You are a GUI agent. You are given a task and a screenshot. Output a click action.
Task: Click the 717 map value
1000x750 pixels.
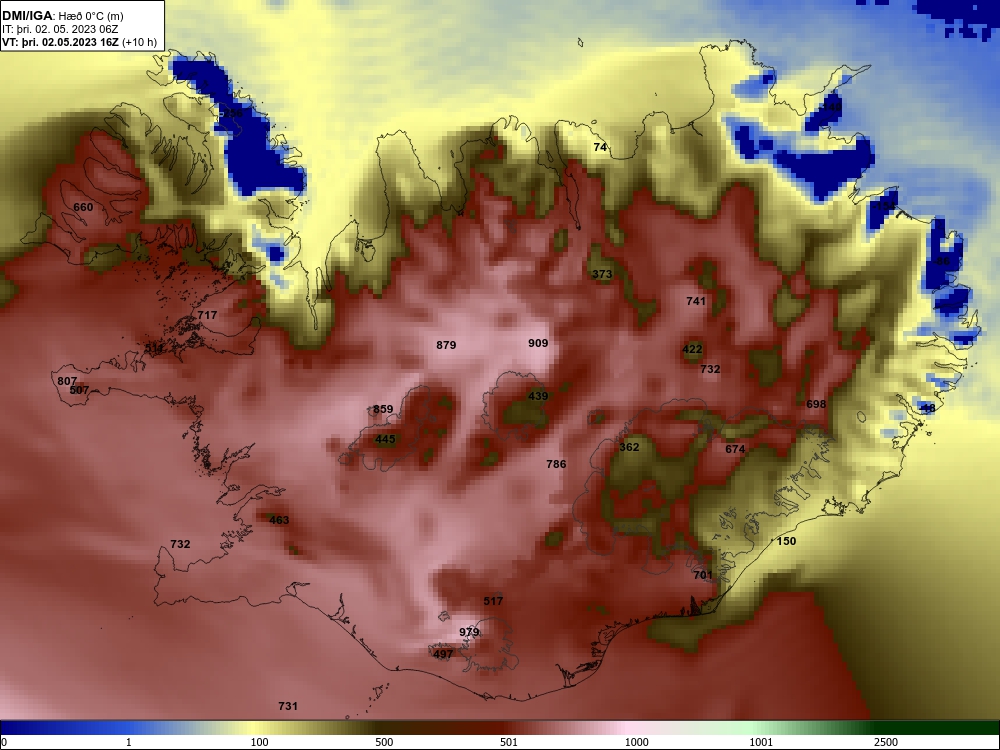(x=207, y=315)
